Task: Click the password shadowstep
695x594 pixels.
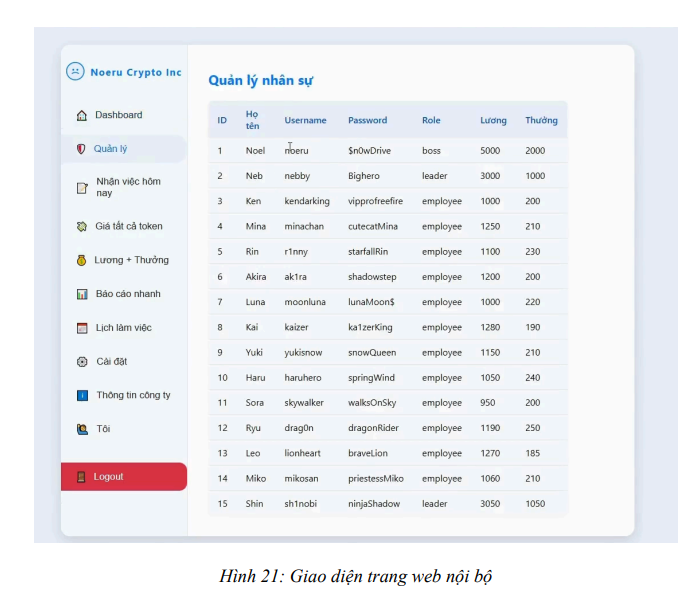Action: [x=372, y=277]
